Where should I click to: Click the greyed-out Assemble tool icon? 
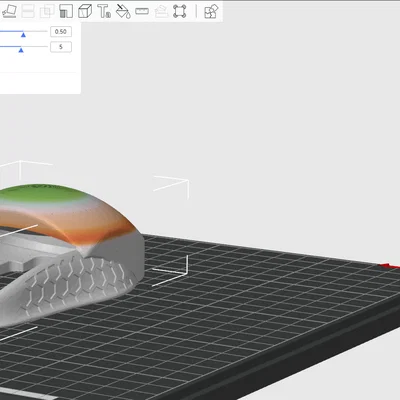(x=161, y=11)
